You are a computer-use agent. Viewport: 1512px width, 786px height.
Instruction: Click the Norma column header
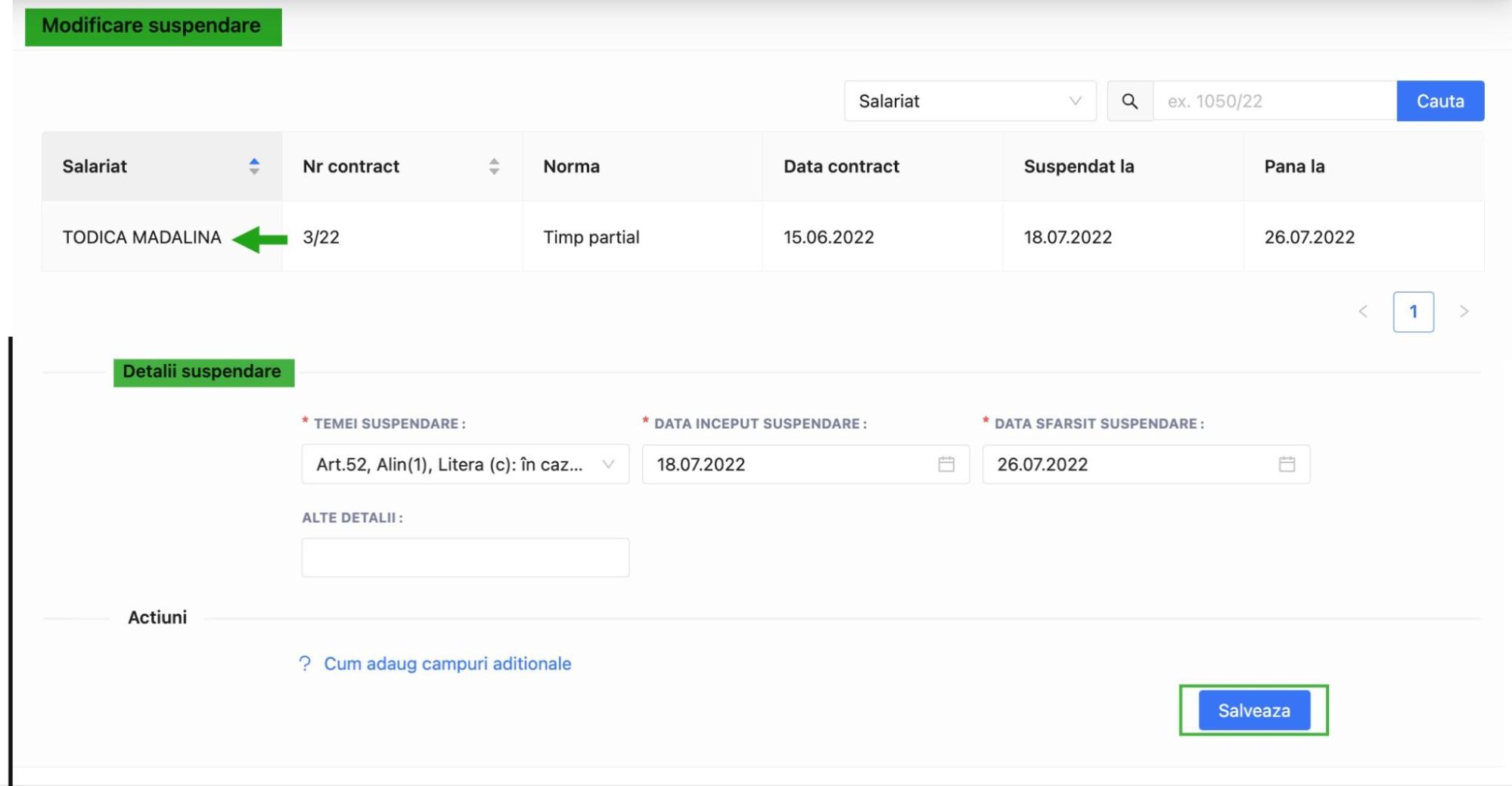(642, 166)
